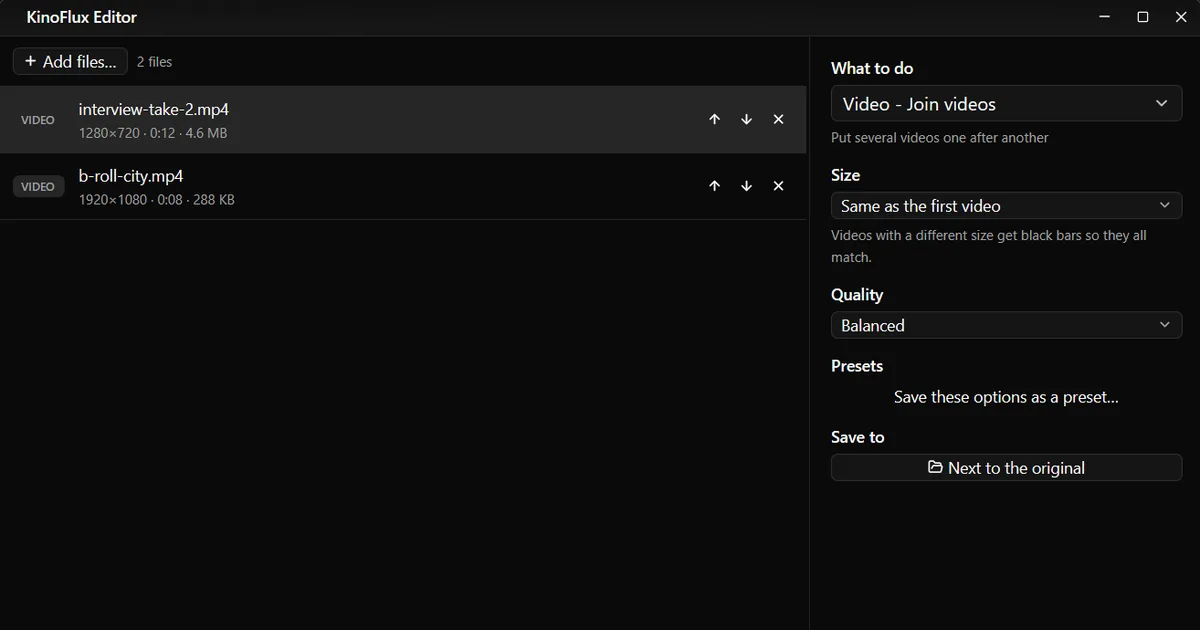The height and width of the screenshot is (630, 1200).
Task: Click the 1280×720 · 0:12 · 4.6 MB details
Action: click(x=153, y=133)
